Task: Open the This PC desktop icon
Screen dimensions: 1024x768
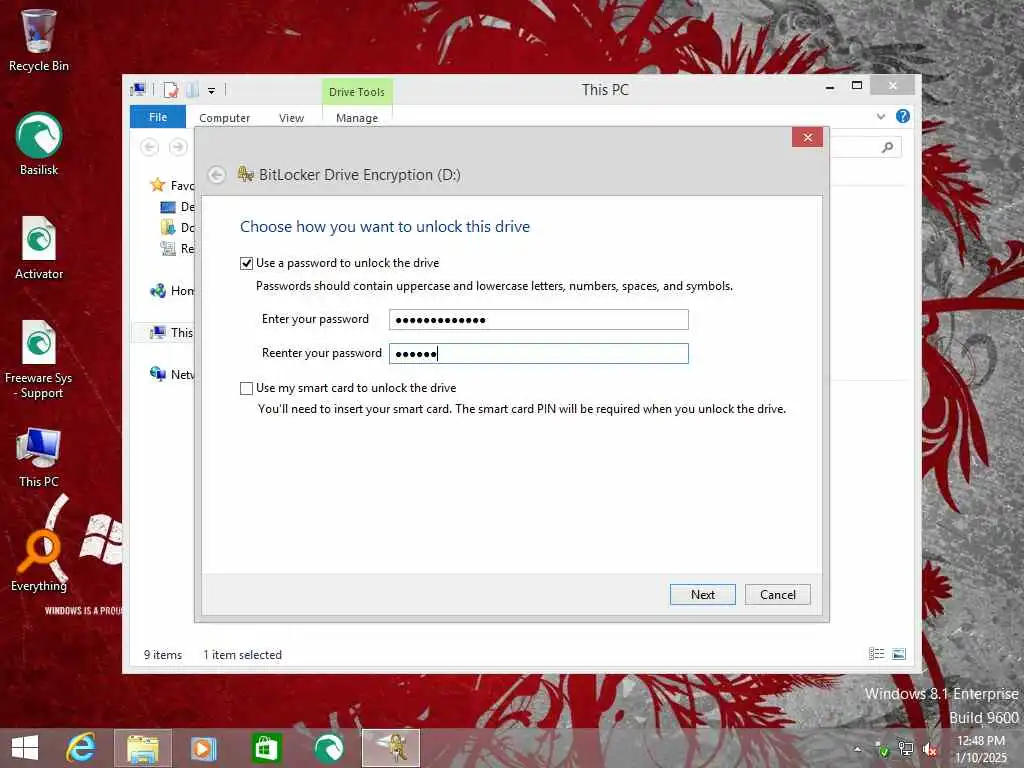Action: [39, 457]
